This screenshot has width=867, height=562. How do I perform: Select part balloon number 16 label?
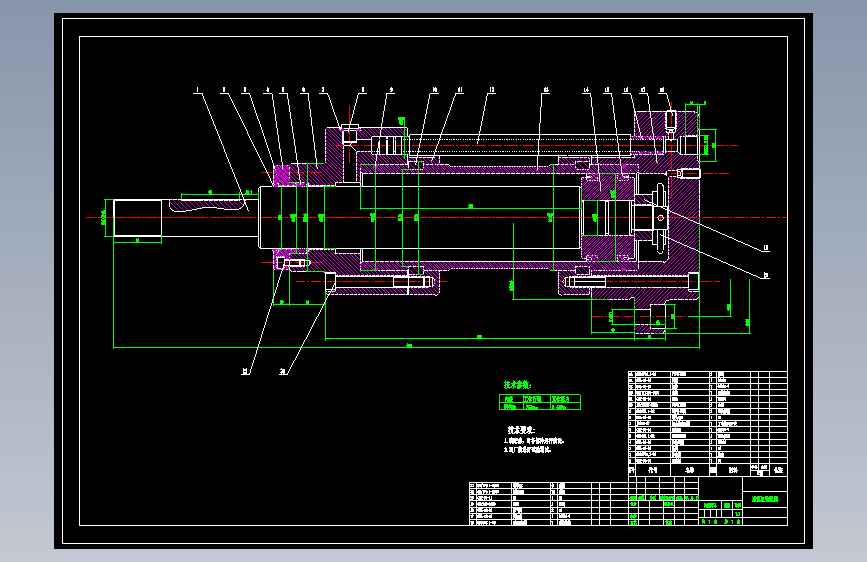pos(626,90)
